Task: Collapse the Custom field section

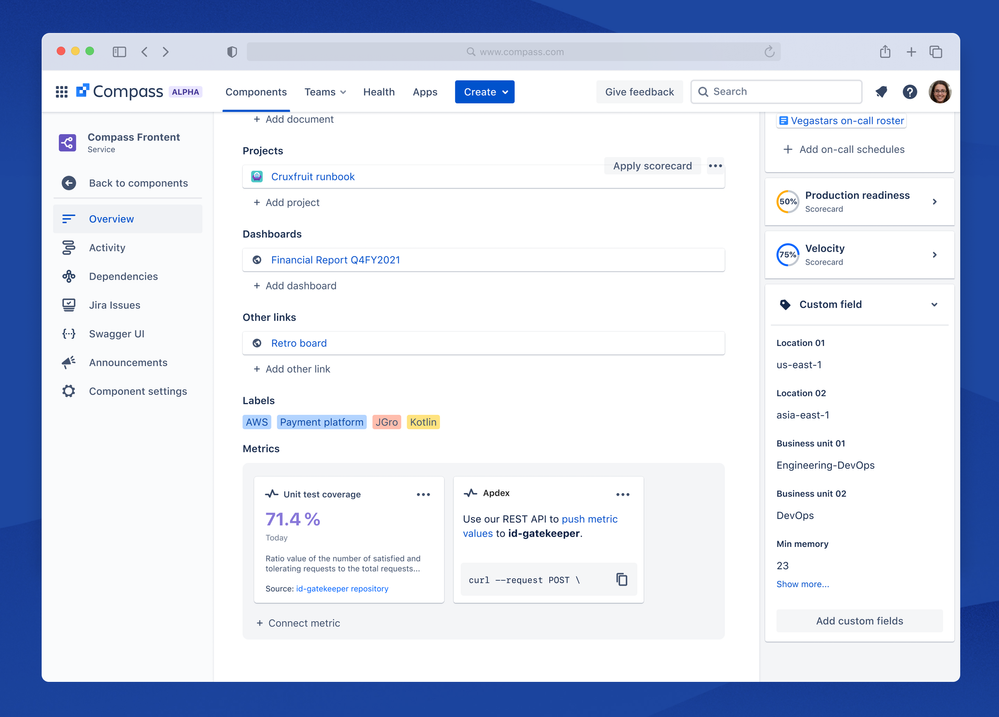Action: tap(934, 305)
